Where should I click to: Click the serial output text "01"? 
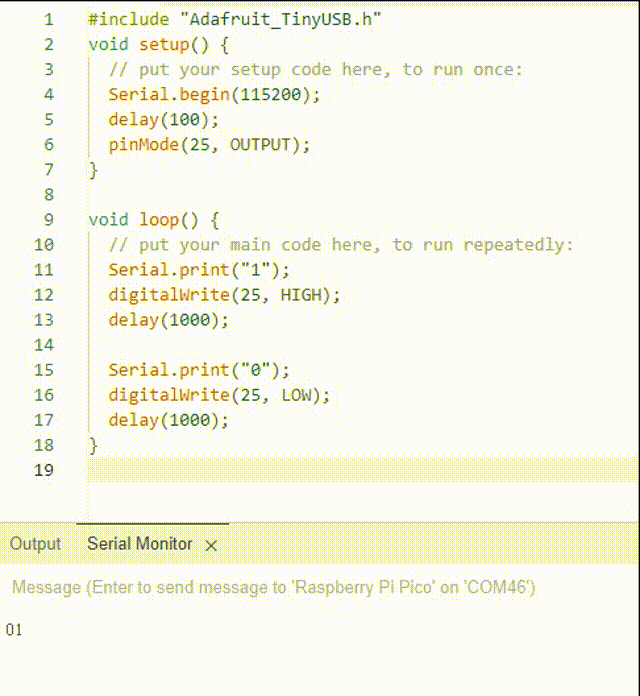pyautogui.click(x=14, y=630)
